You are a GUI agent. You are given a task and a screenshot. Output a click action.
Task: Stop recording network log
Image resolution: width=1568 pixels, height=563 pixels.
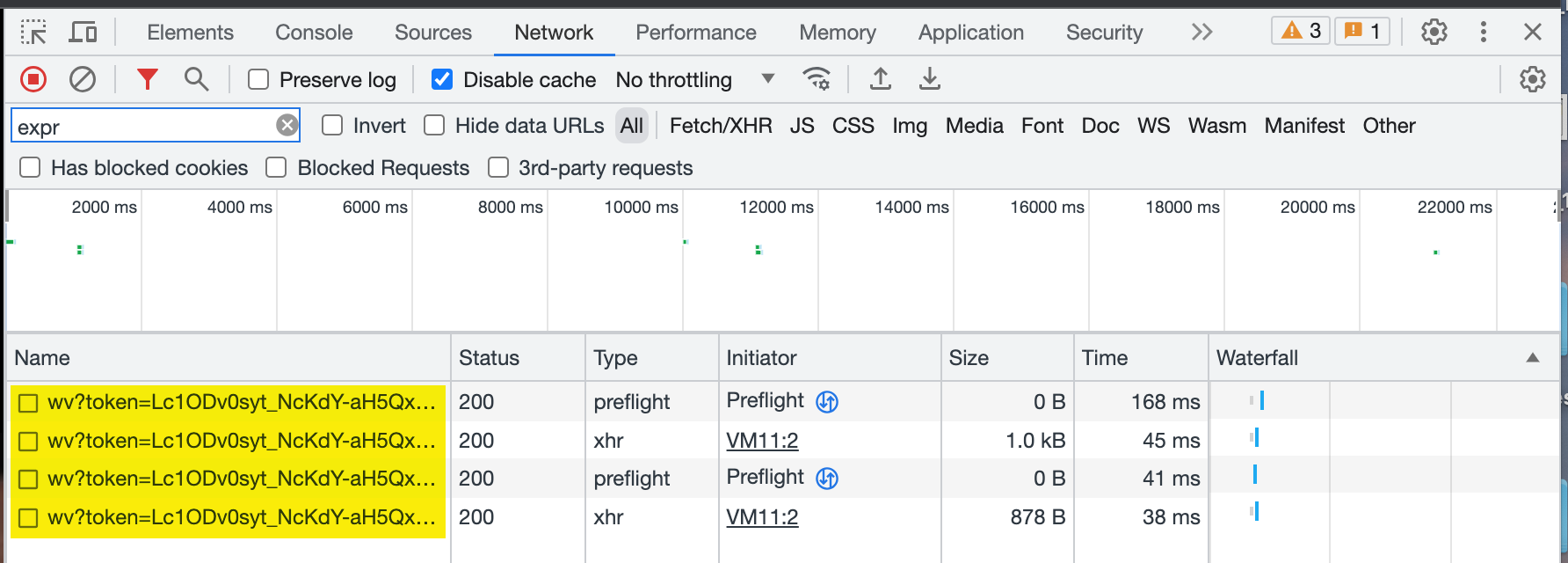tap(33, 80)
